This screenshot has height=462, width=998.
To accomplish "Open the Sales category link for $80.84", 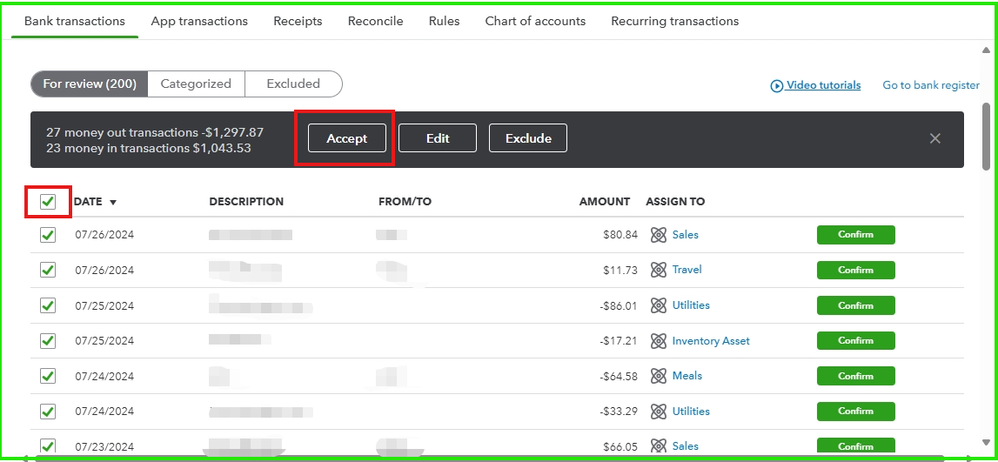I will point(685,235).
